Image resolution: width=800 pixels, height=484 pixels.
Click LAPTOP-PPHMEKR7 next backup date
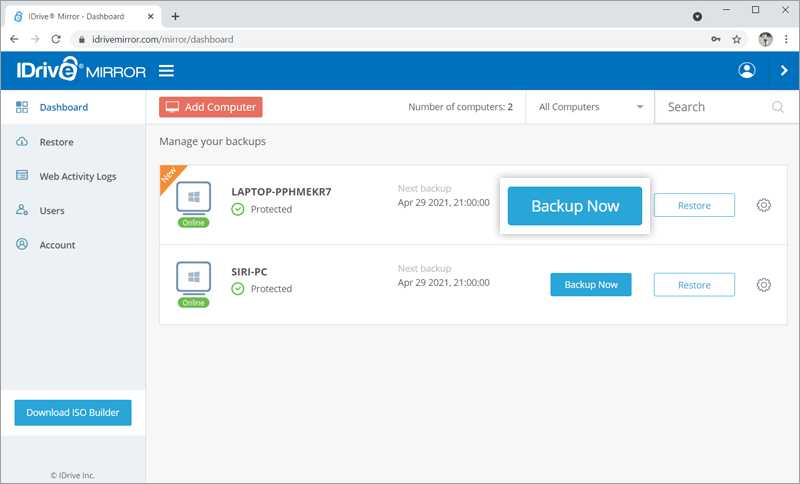tap(443, 202)
